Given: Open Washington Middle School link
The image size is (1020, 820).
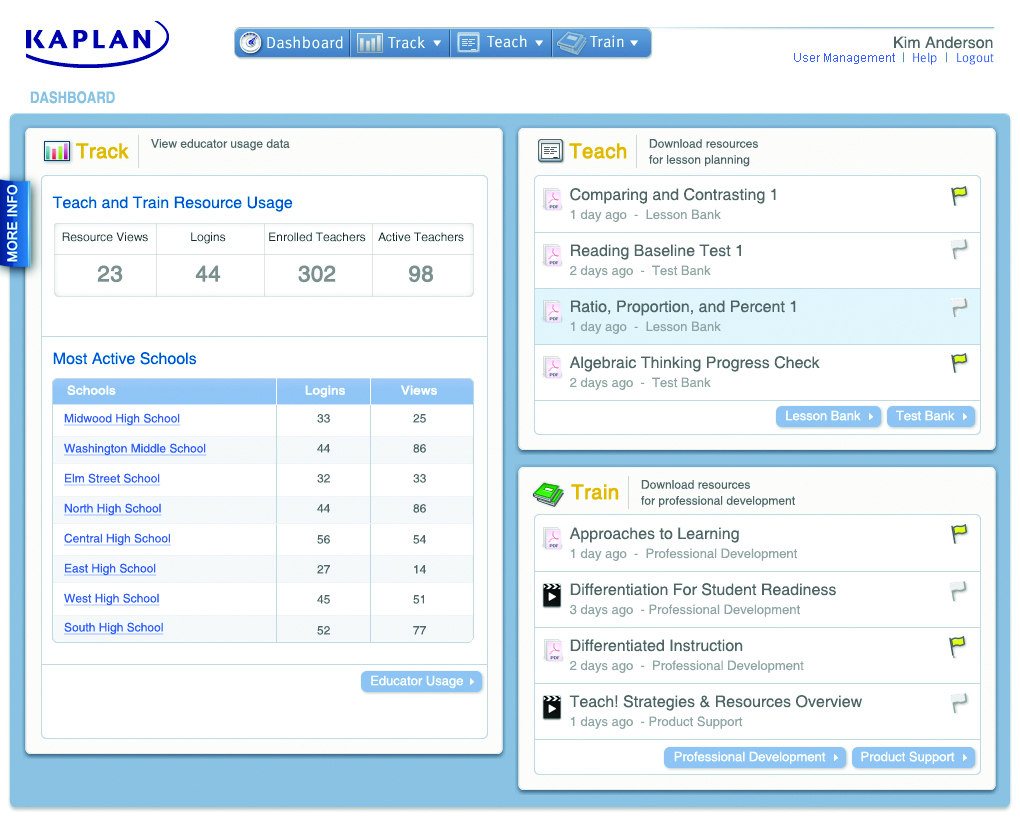Looking at the screenshot, I should coord(135,449).
